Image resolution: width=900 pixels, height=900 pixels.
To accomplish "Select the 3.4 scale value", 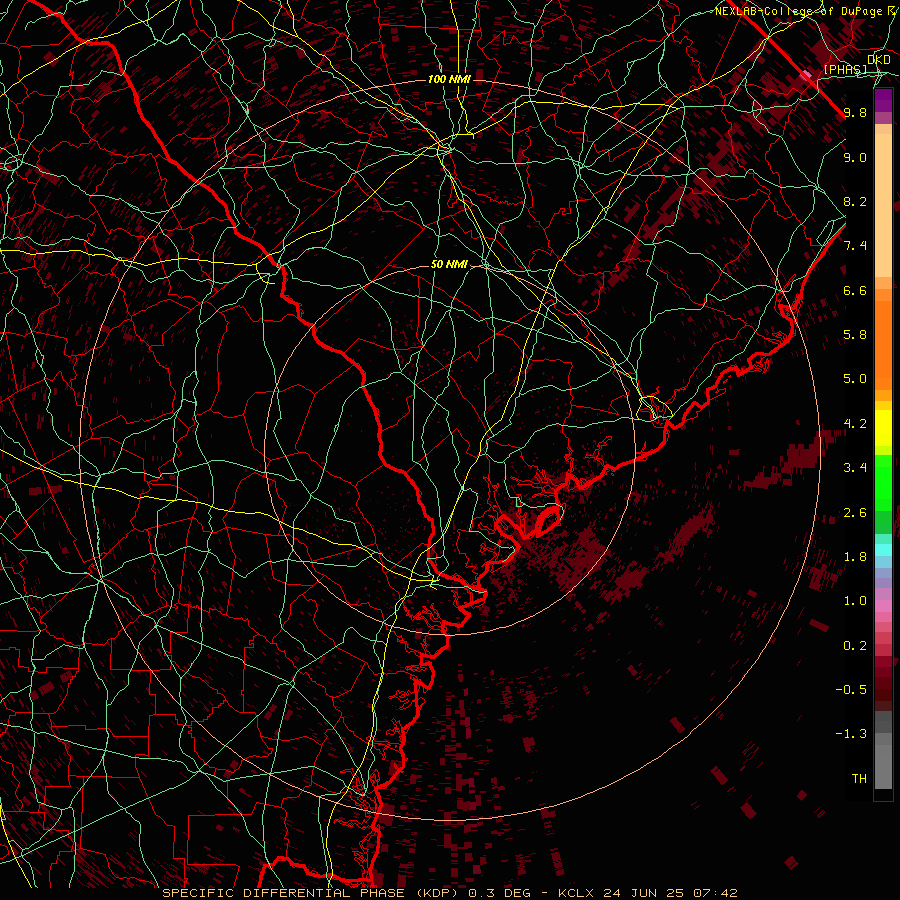I will 855,468.
